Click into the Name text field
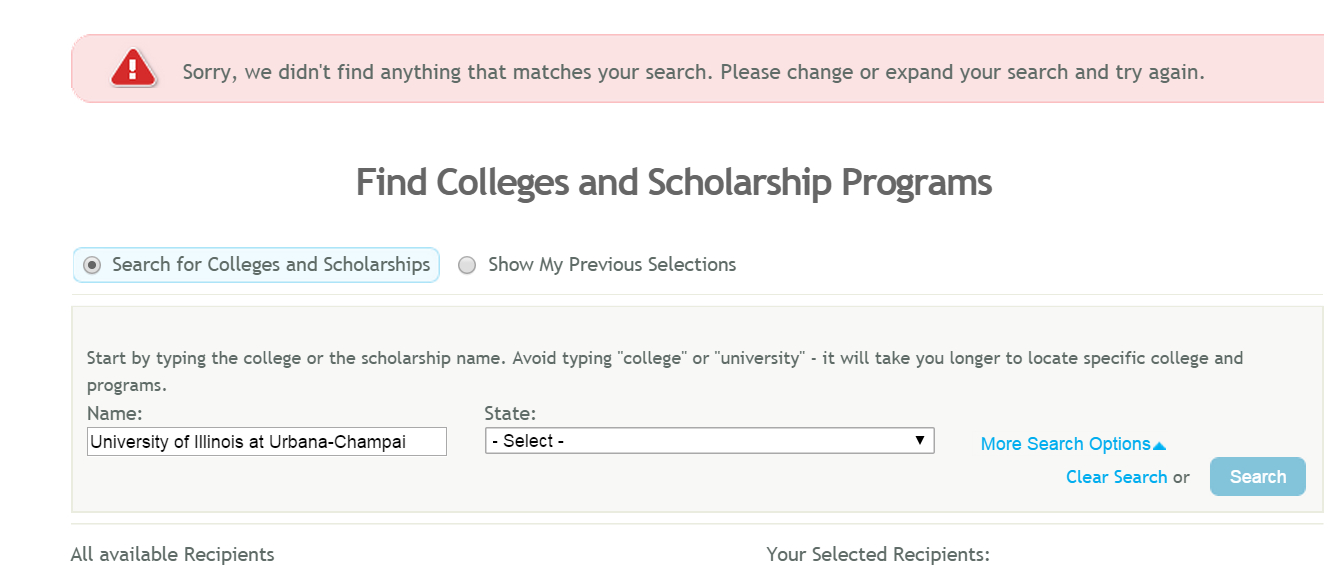The height and width of the screenshot is (568, 1341). (266, 441)
